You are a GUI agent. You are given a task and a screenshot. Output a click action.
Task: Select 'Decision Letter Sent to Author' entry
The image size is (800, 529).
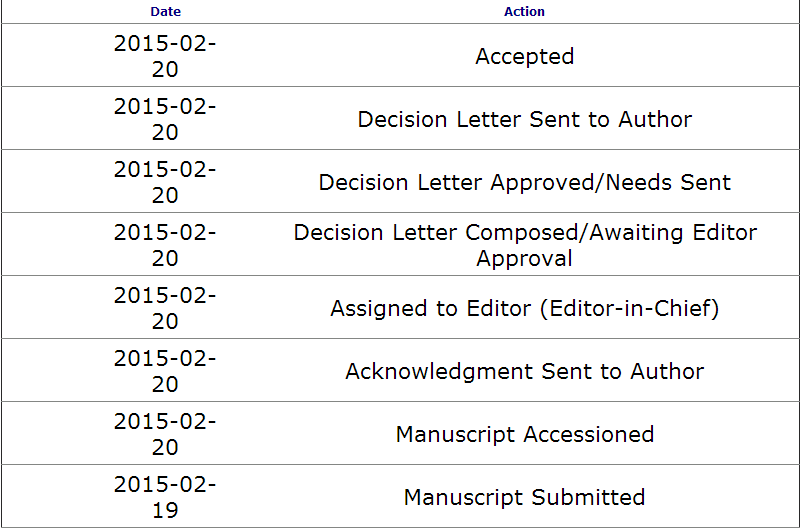524,119
